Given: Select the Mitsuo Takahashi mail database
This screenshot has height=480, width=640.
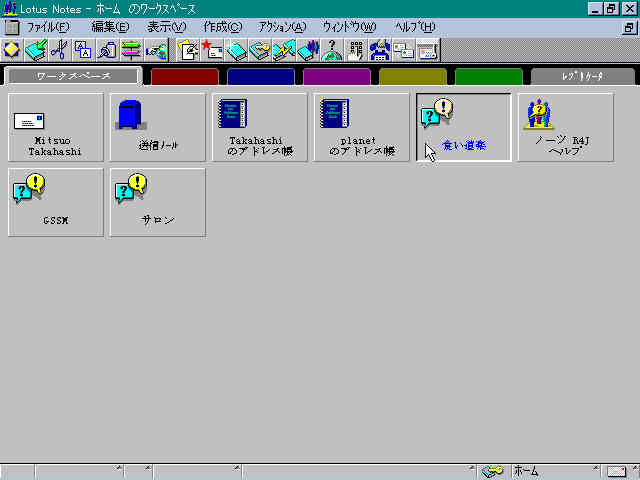Looking at the screenshot, I should [56, 127].
